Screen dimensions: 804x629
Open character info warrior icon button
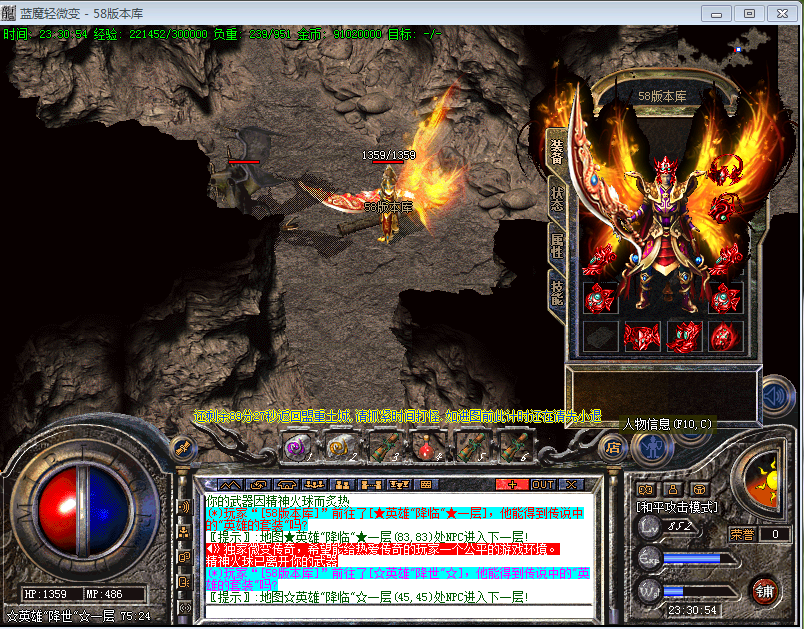(652, 448)
